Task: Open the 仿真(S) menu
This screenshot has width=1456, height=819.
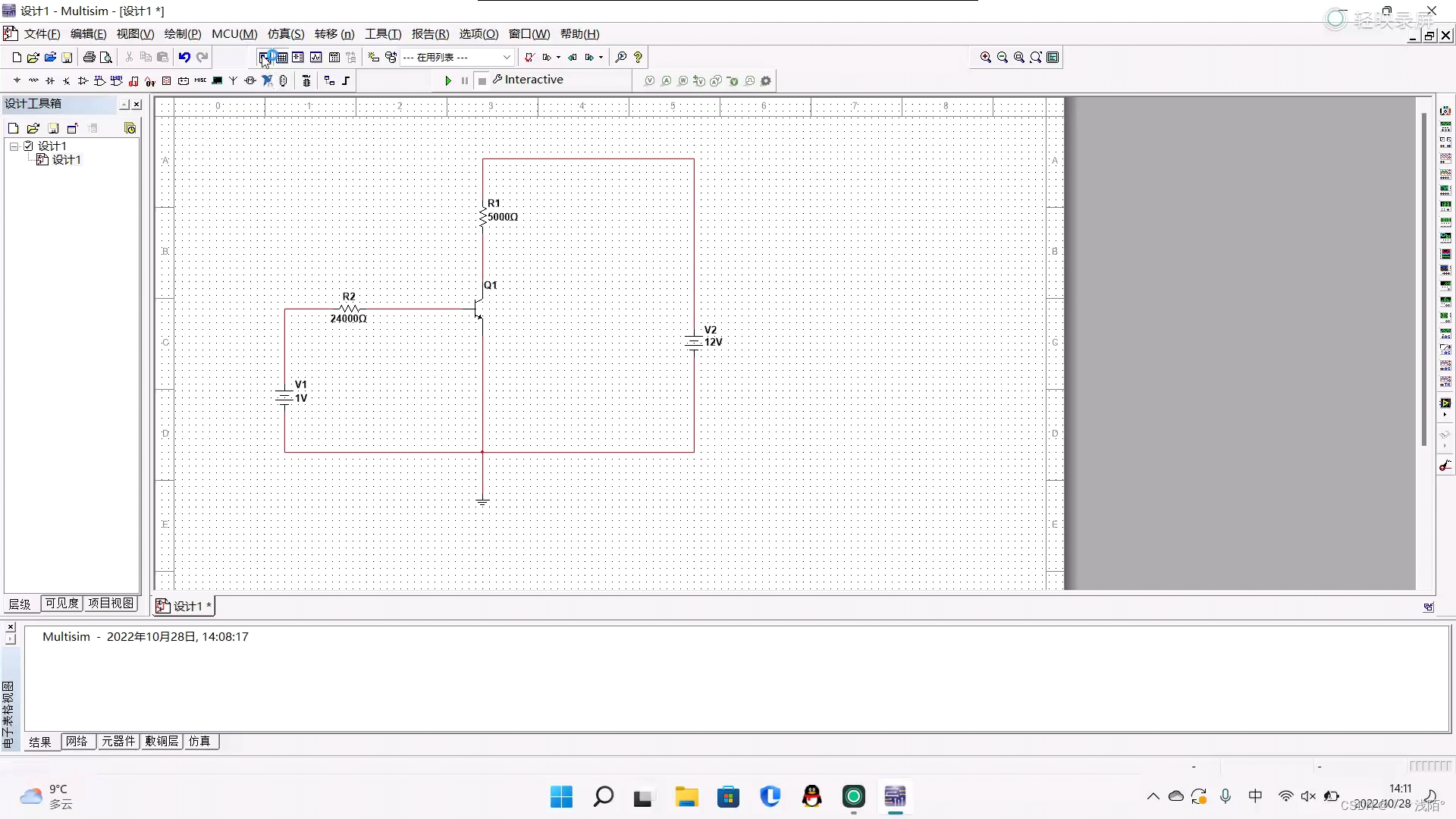Action: click(x=286, y=34)
